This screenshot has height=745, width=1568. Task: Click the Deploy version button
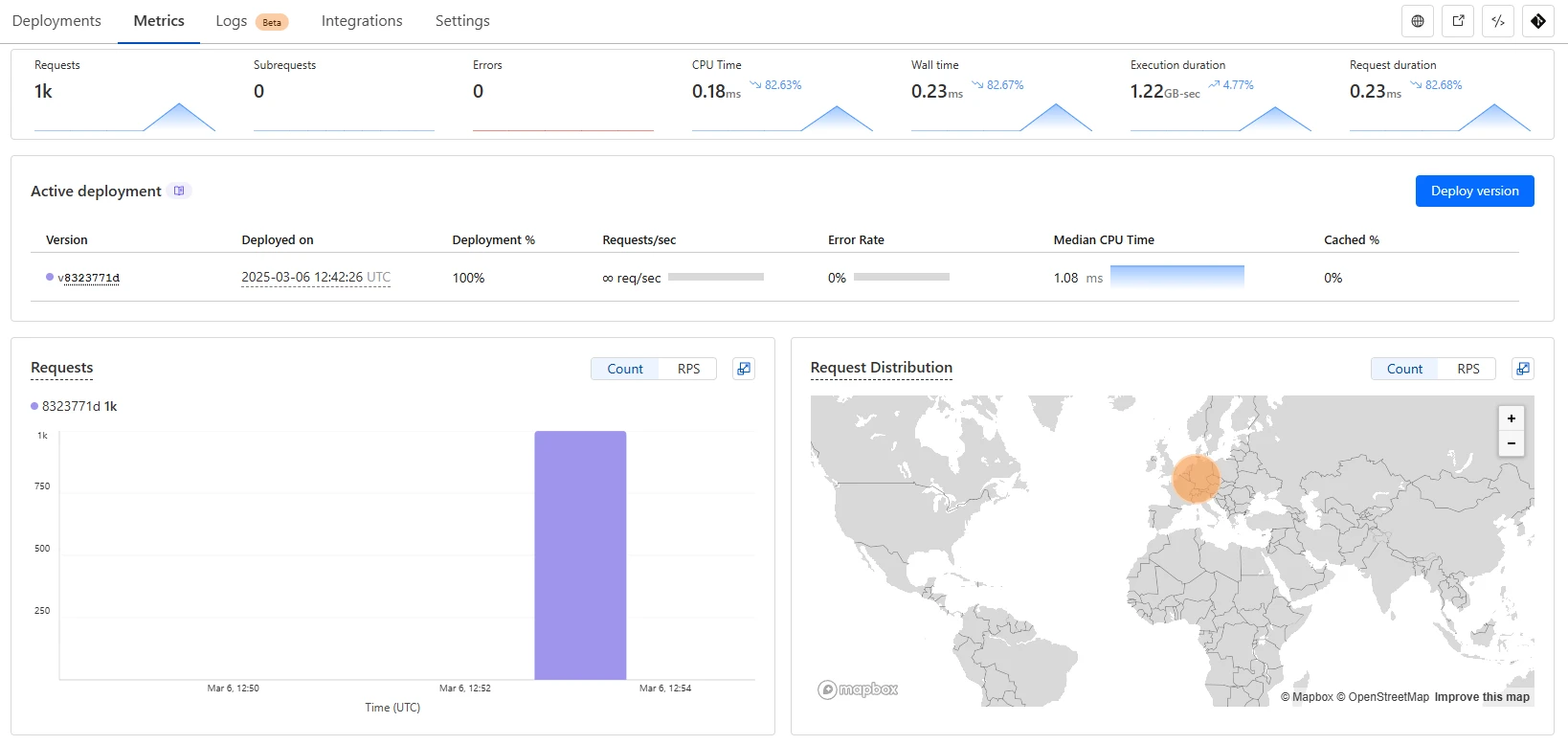pyautogui.click(x=1474, y=191)
